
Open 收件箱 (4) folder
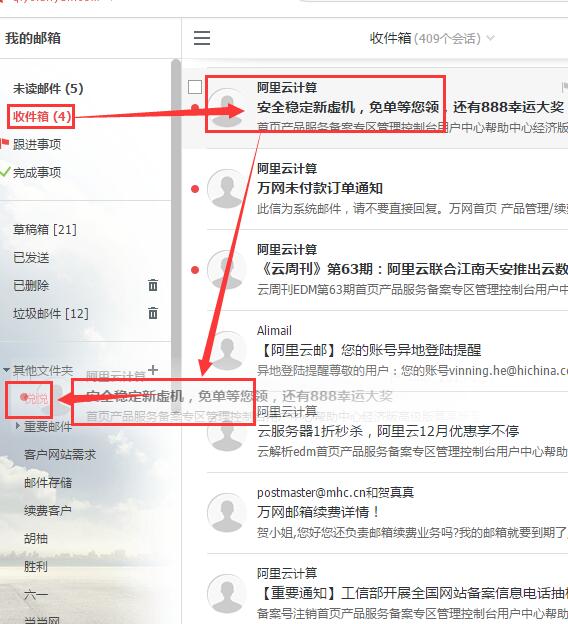click(x=42, y=117)
